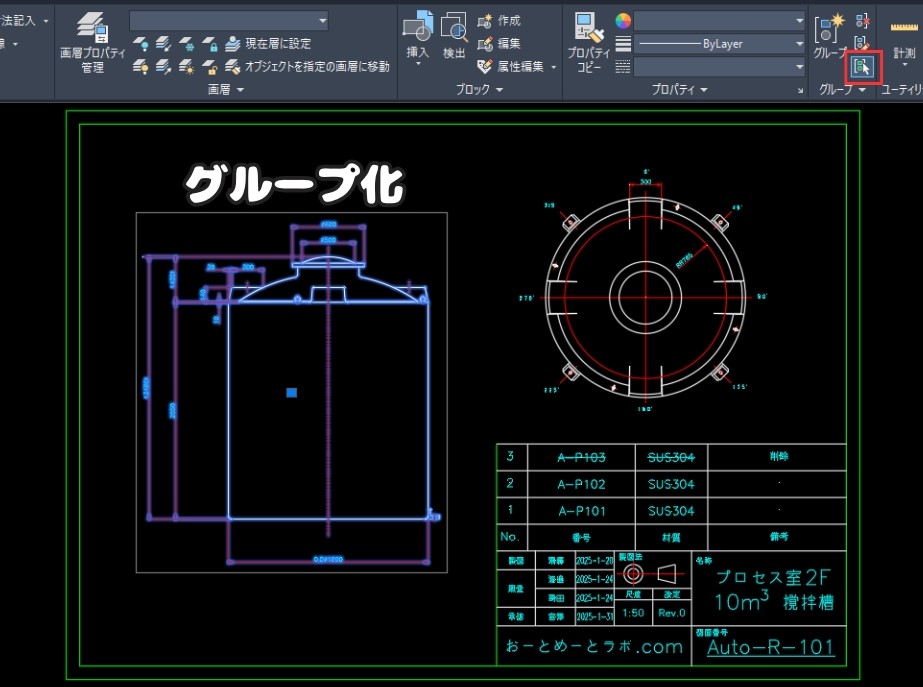
Task: Click the A-P102 part number text
Action: click(582, 484)
